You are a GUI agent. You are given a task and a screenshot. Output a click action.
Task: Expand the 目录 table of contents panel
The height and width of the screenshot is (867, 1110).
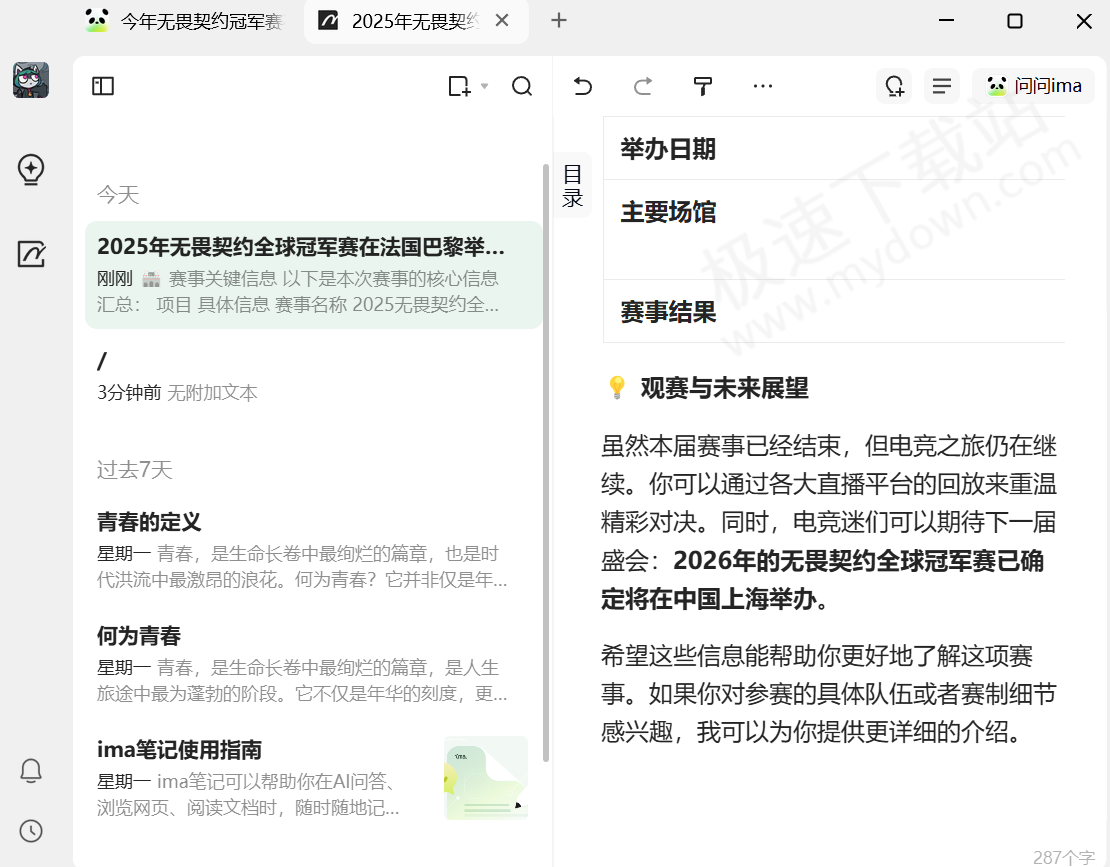click(x=572, y=186)
